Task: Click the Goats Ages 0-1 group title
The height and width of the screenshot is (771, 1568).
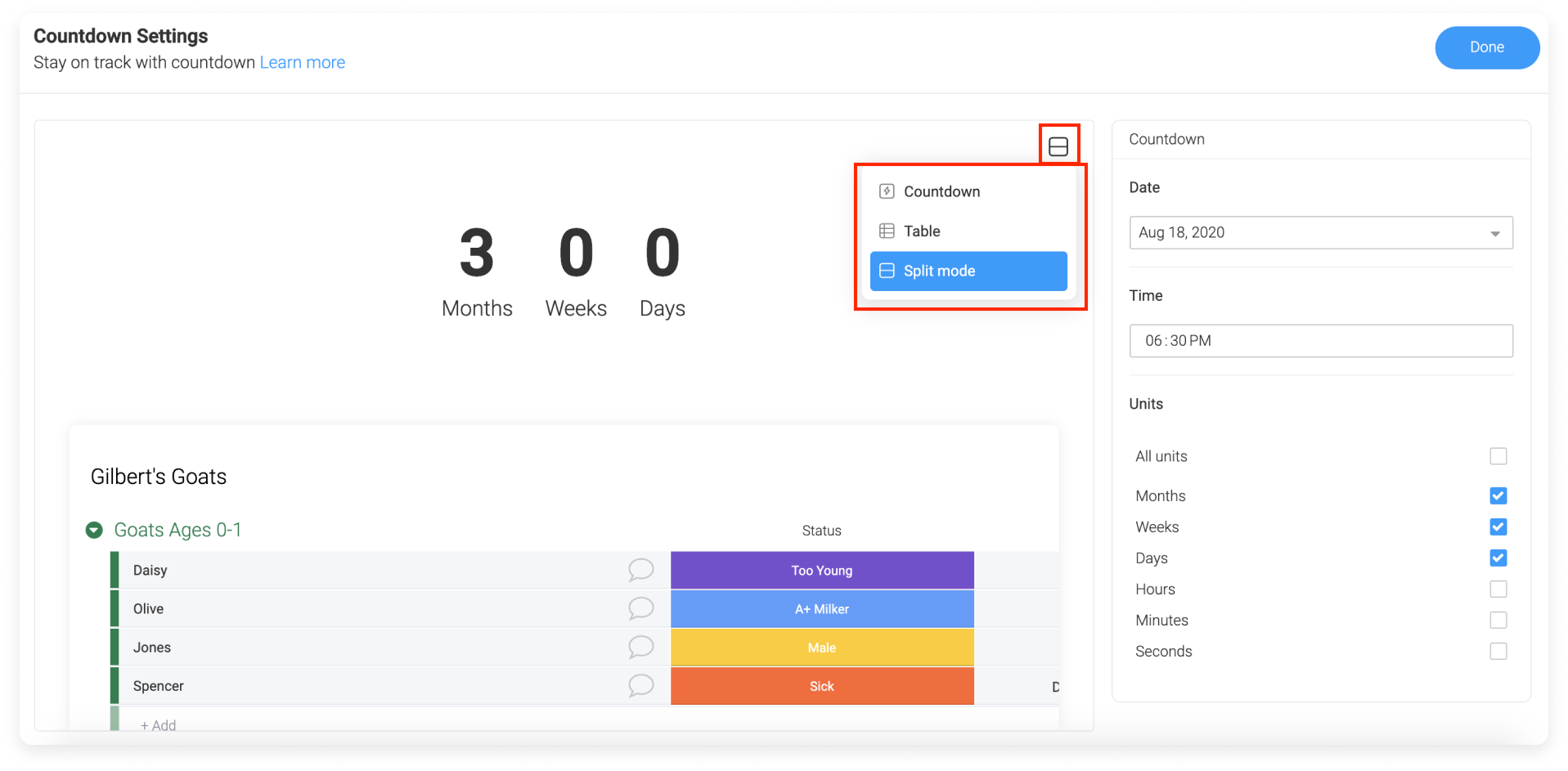Action: [177, 530]
